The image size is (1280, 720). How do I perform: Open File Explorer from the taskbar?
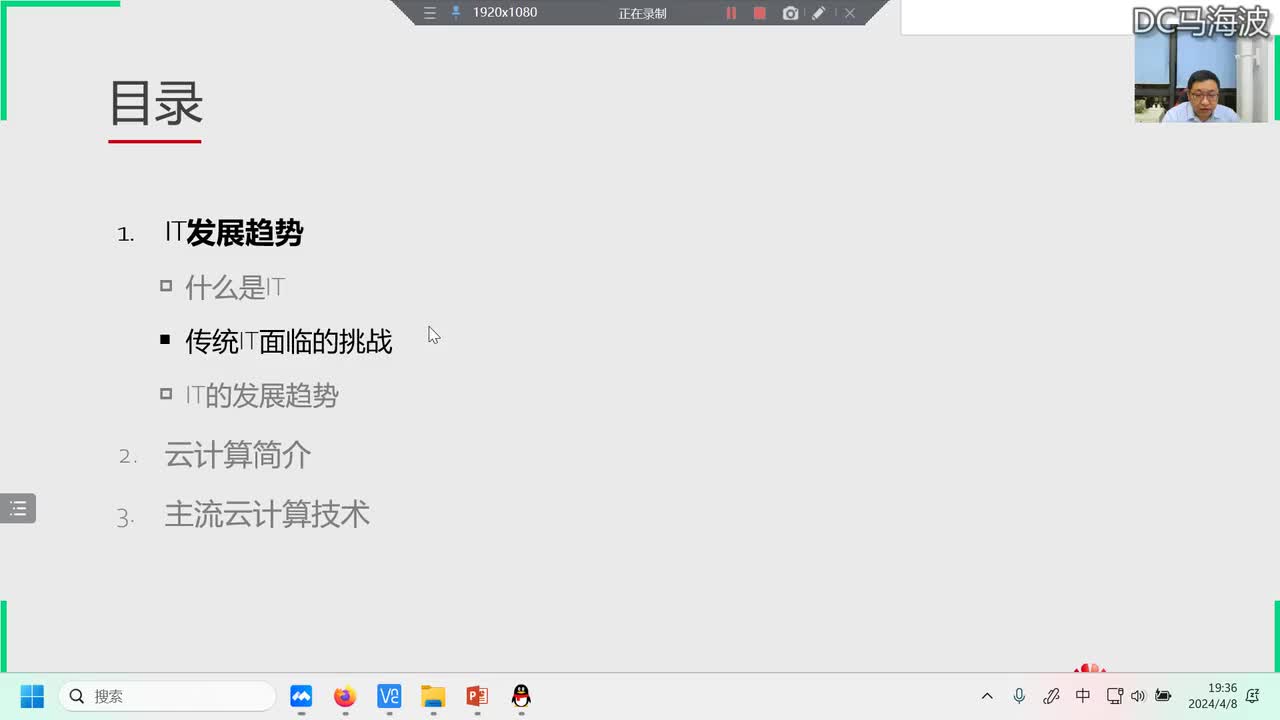[x=433, y=696]
